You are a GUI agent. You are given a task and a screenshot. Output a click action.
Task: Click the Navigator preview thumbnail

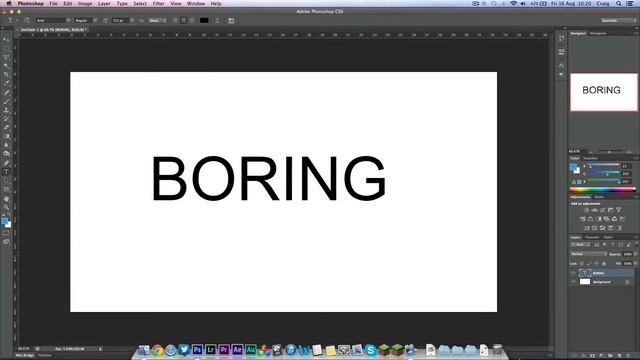click(604, 92)
